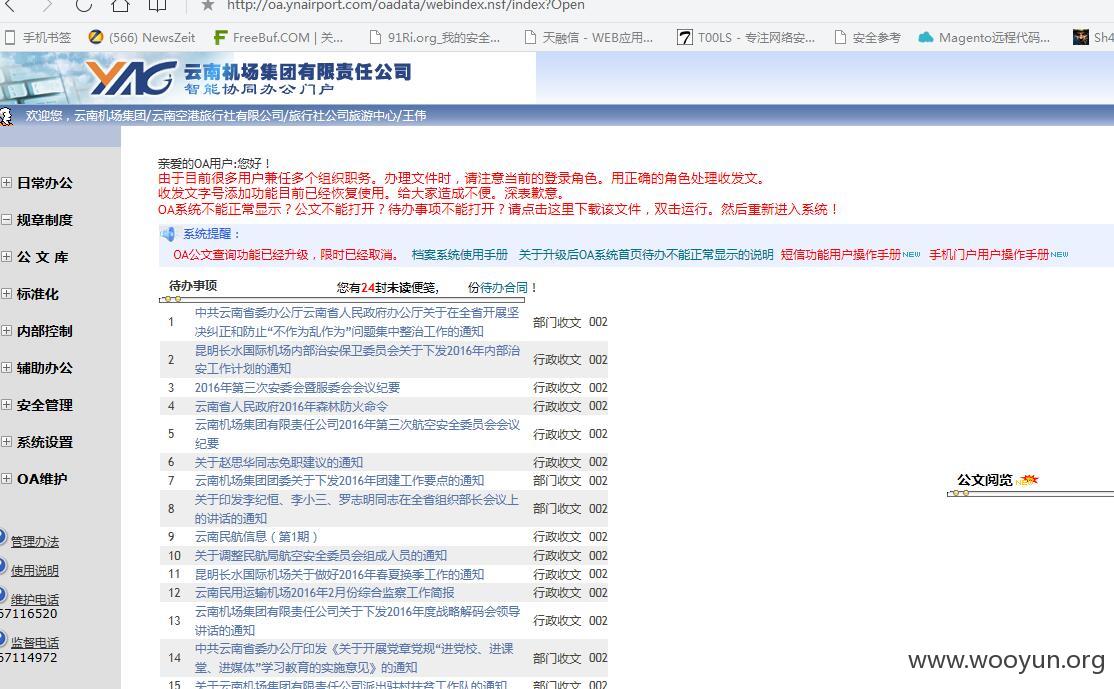Open item 2 昆明长水国际机场内部治安 notice
The image size is (1114, 689).
coord(357,359)
